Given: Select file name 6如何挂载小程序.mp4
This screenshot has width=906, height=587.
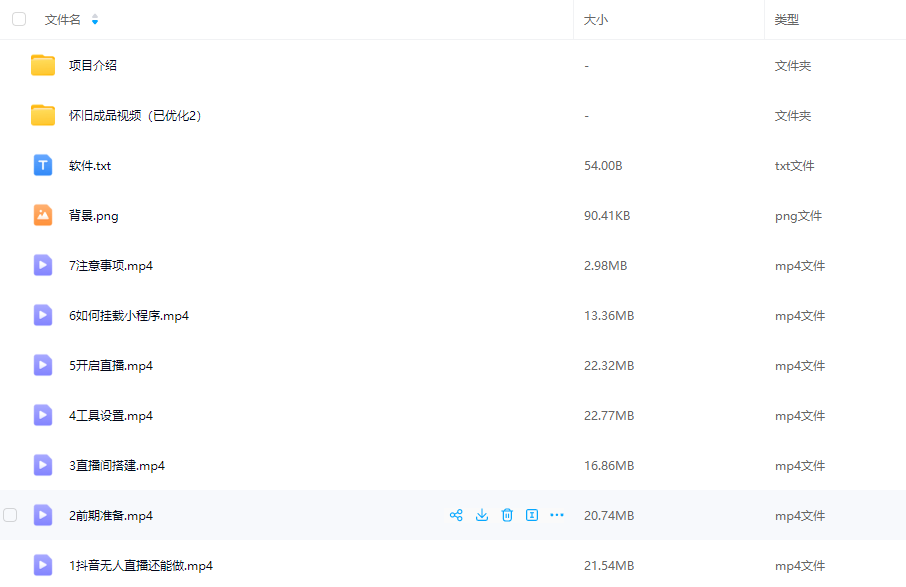Looking at the screenshot, I should 129,316.
